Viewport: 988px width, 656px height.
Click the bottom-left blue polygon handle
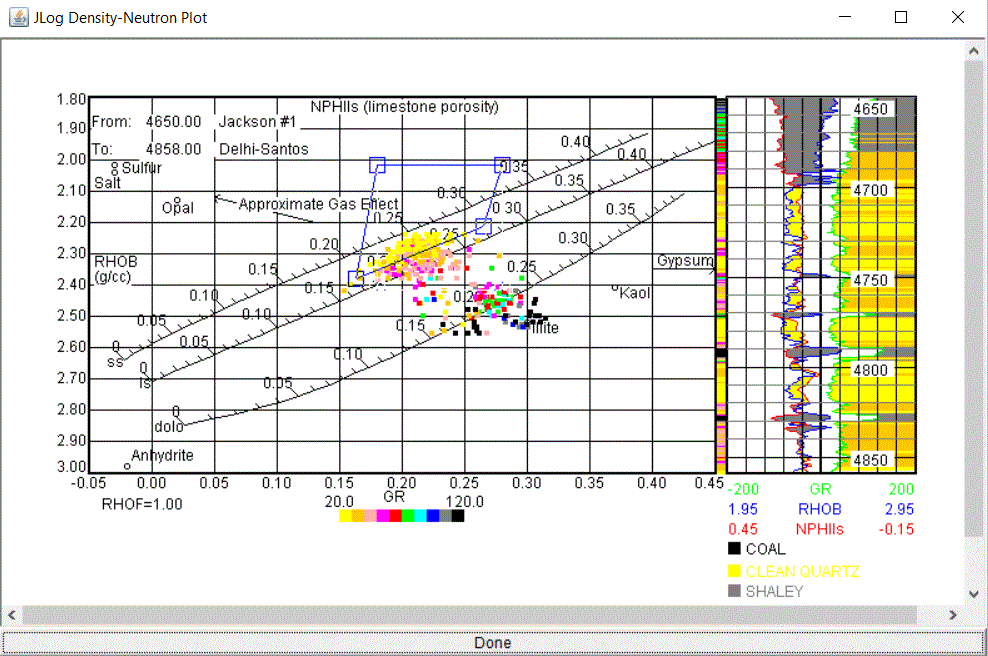point(356,278)
